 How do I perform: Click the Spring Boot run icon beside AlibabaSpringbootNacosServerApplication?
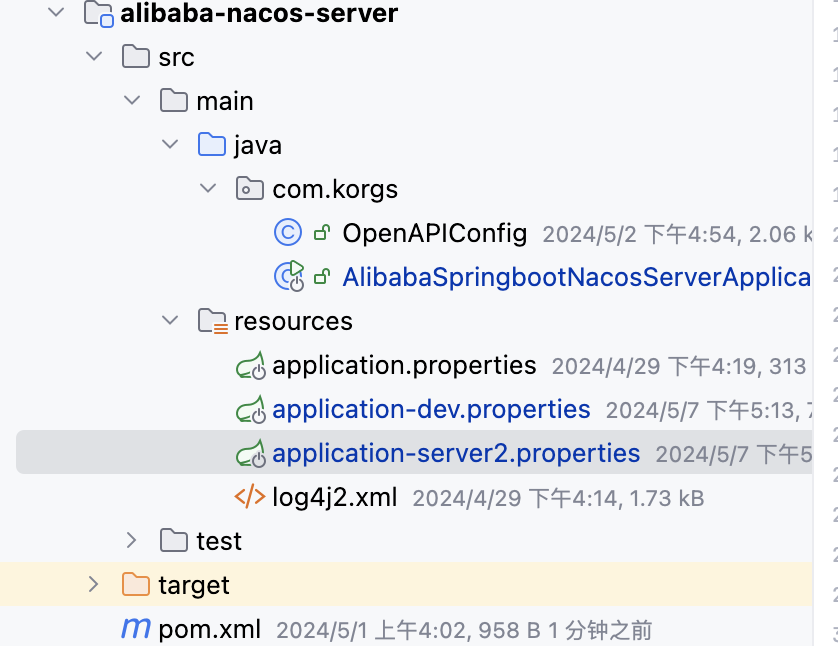[x=289, y=277]
